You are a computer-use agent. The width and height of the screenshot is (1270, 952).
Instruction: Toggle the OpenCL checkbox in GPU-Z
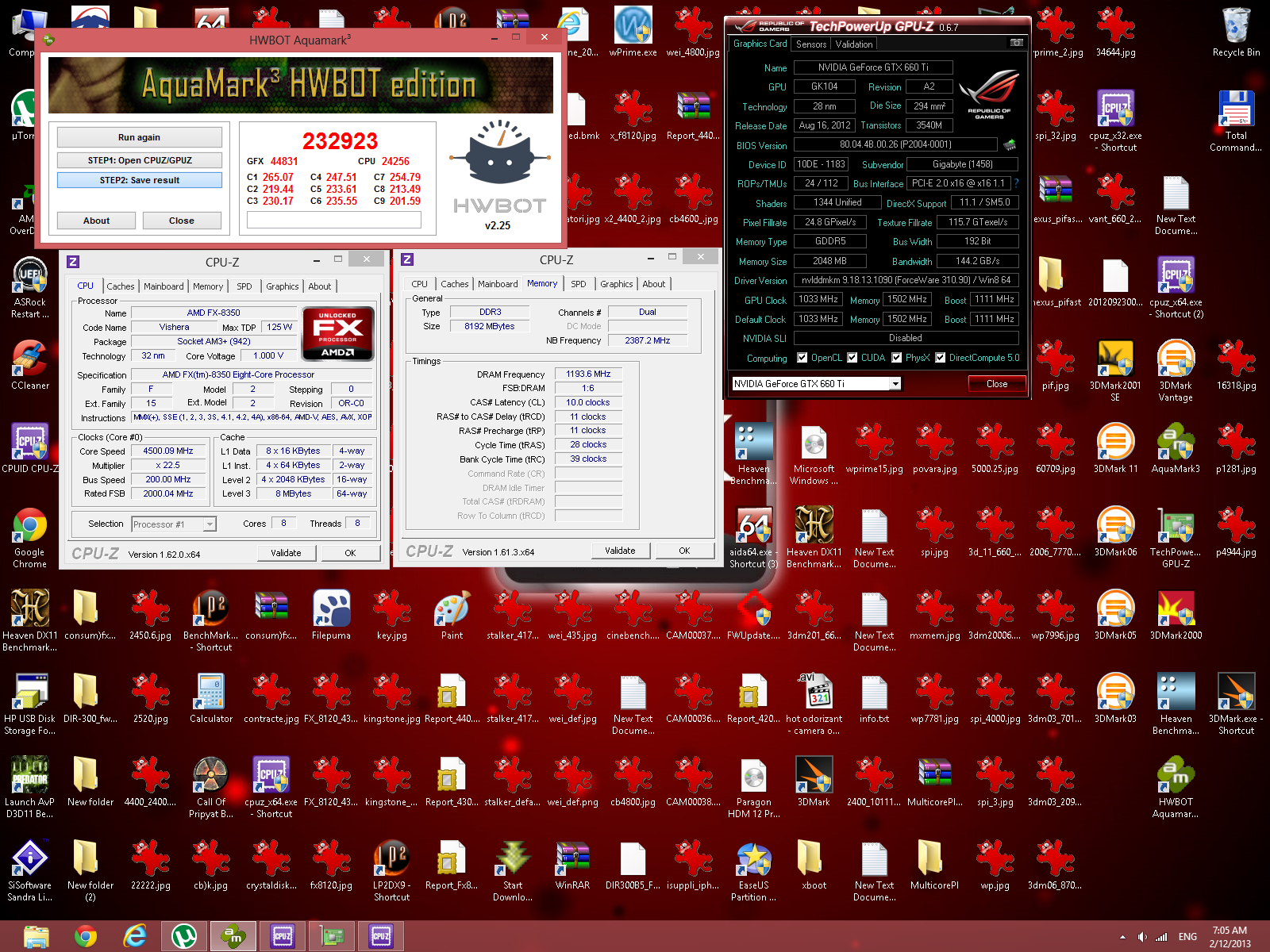coord(802,358)
